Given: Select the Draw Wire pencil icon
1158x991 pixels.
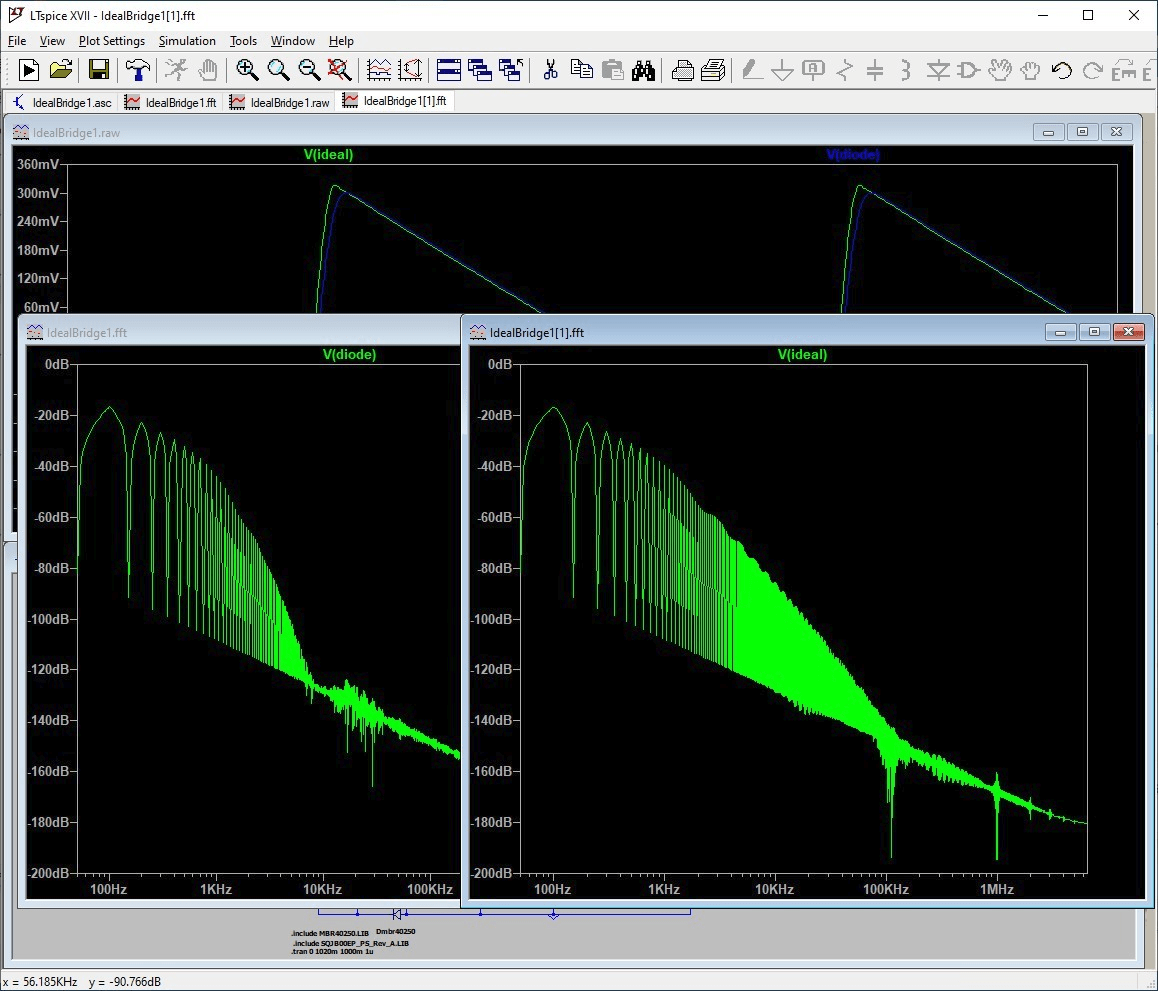Looking at the screenshot, I should point(751,70).
